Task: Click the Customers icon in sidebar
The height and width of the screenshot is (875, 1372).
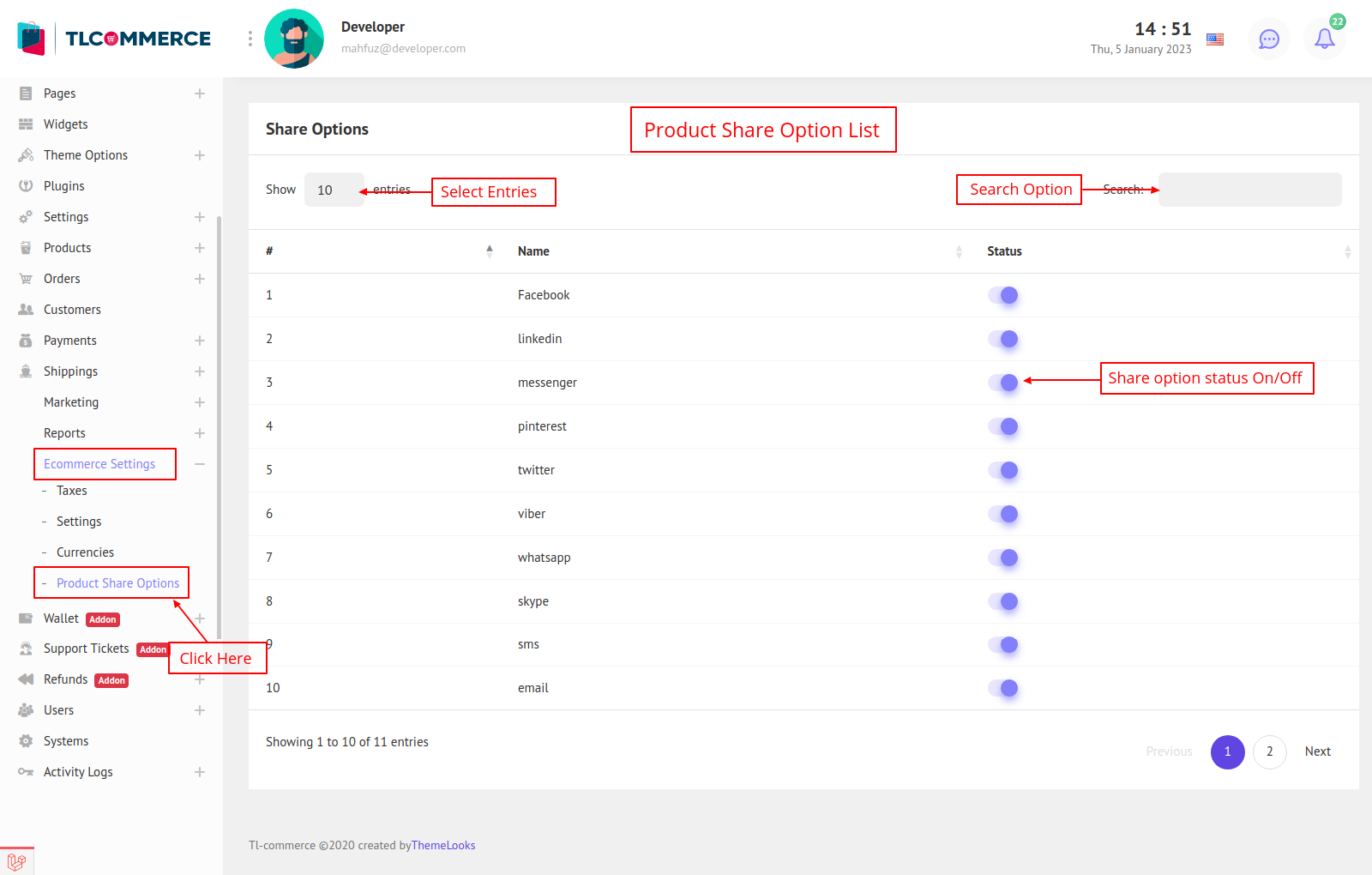Action: [x=26, y=310]
